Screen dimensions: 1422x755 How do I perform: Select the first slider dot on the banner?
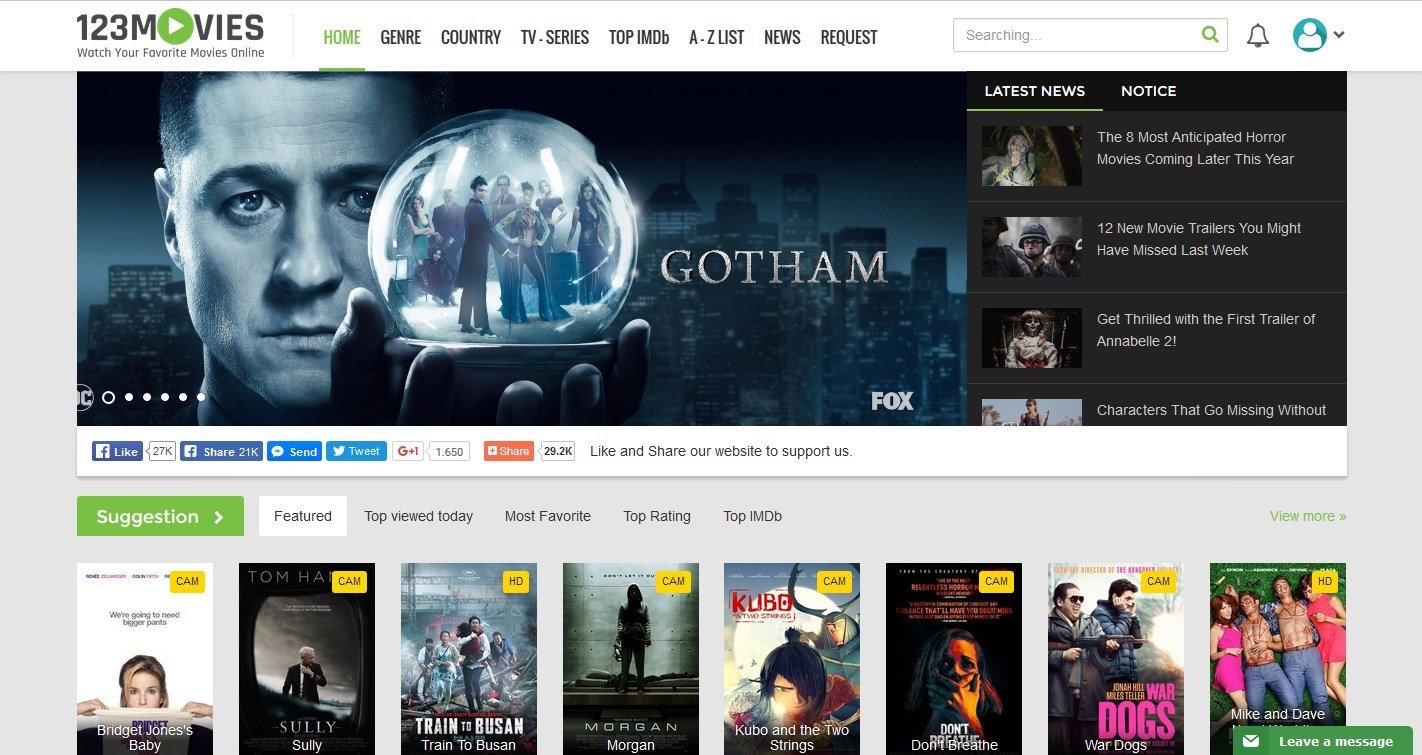(108, 397)
